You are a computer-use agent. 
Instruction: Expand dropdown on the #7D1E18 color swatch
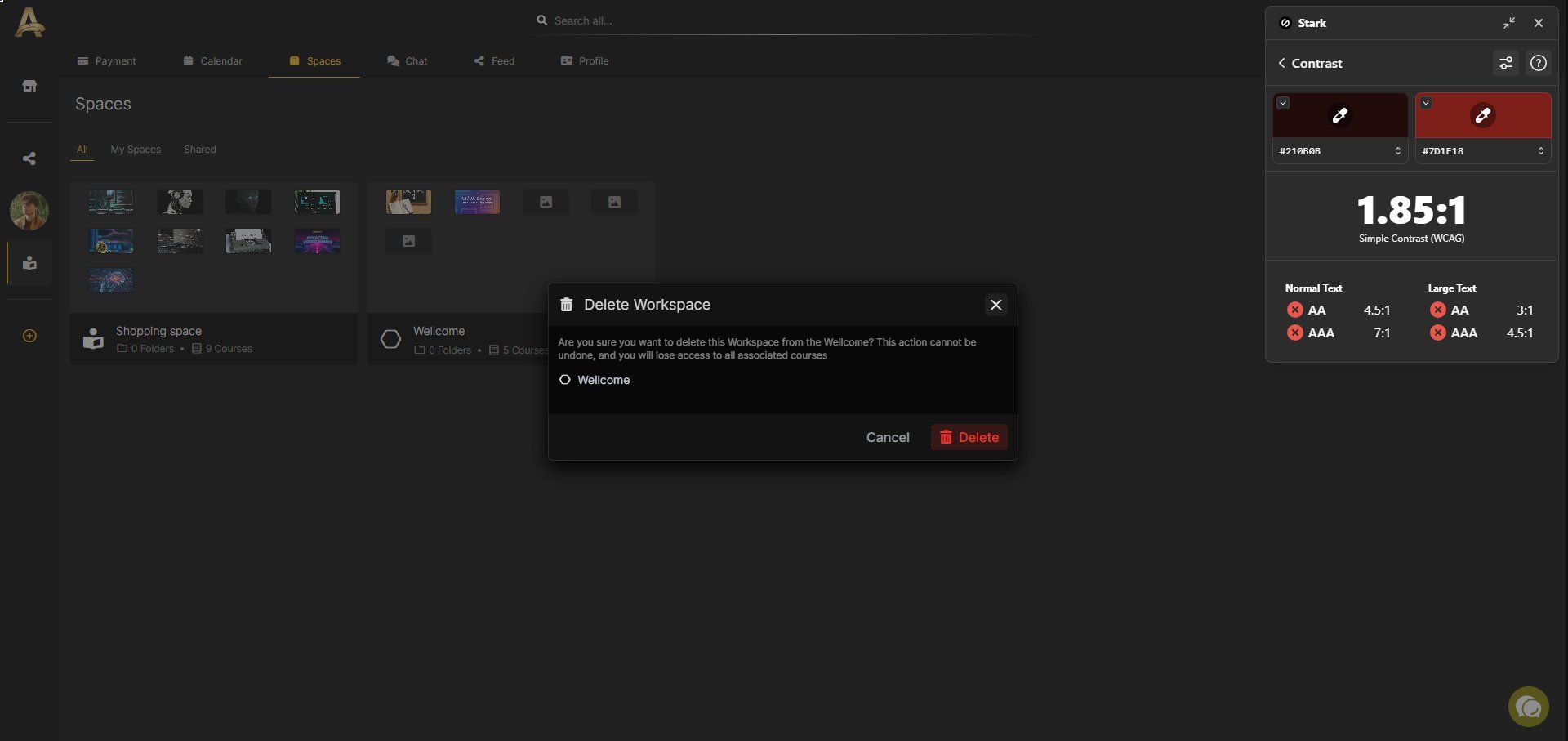point(1426,103)
